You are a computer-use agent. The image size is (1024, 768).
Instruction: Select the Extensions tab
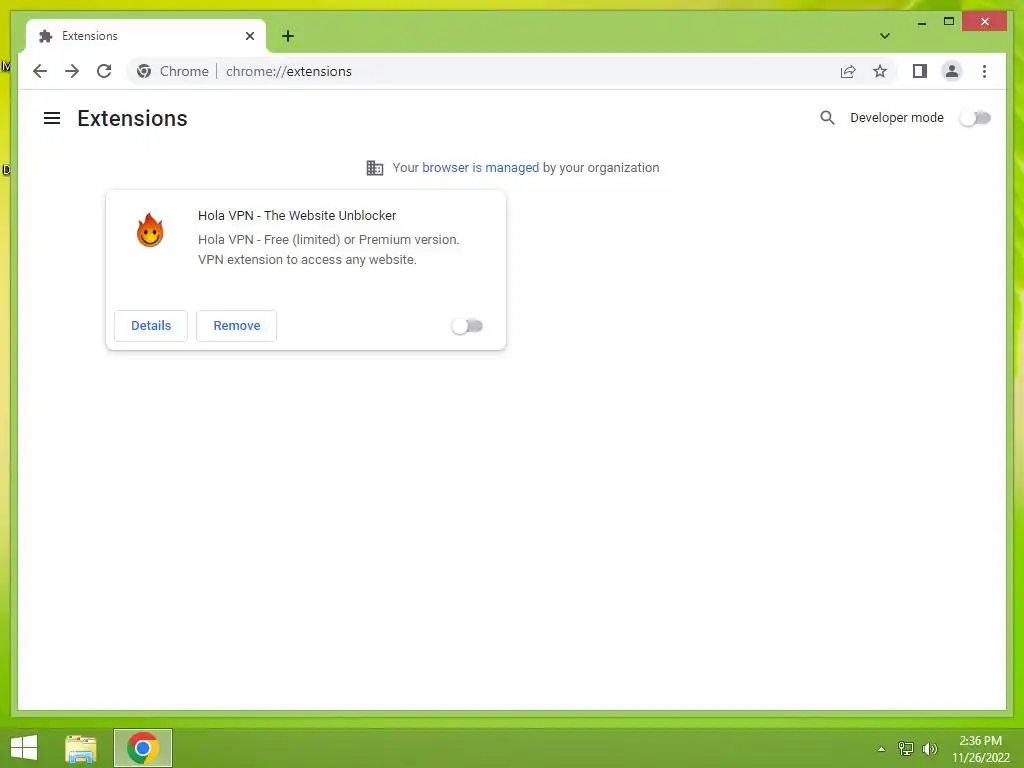coord(146,36)
